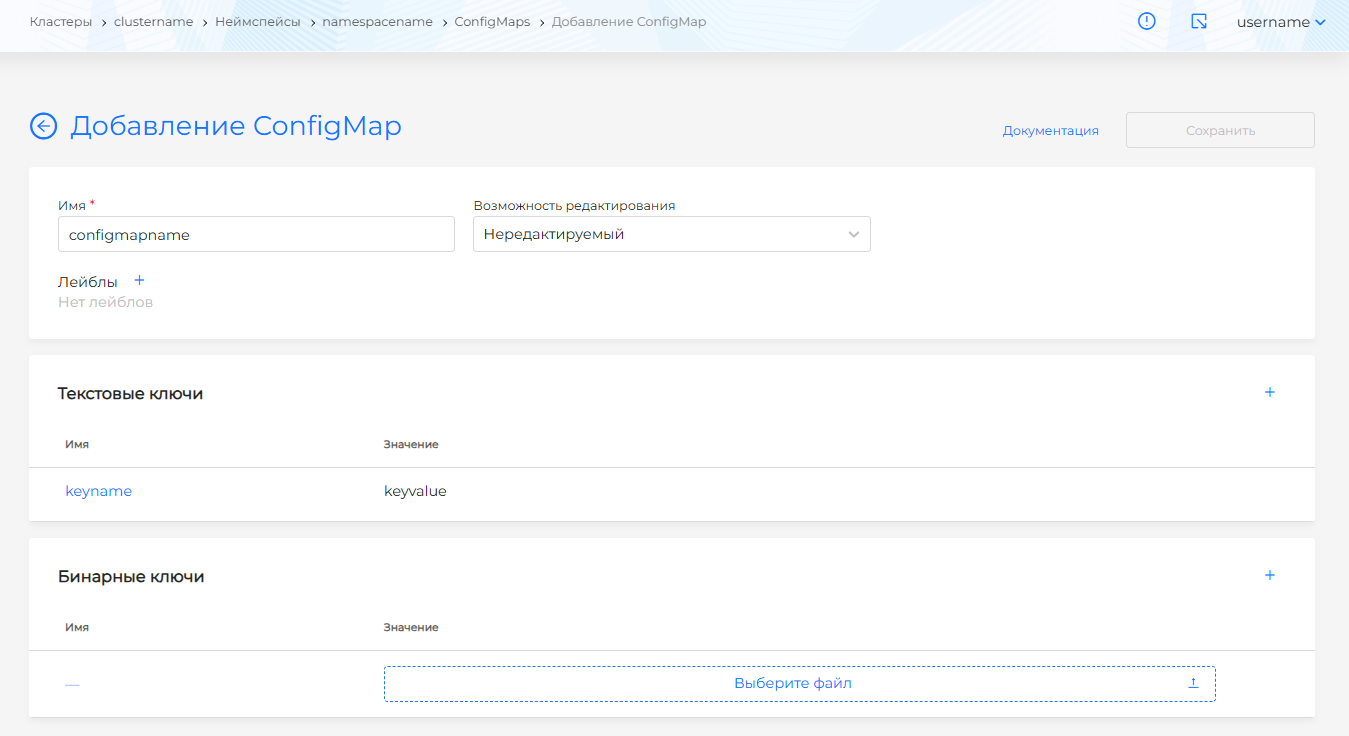The image size is (1349, 736).
Task: Click the Имя input field
Action: [256, 235]
